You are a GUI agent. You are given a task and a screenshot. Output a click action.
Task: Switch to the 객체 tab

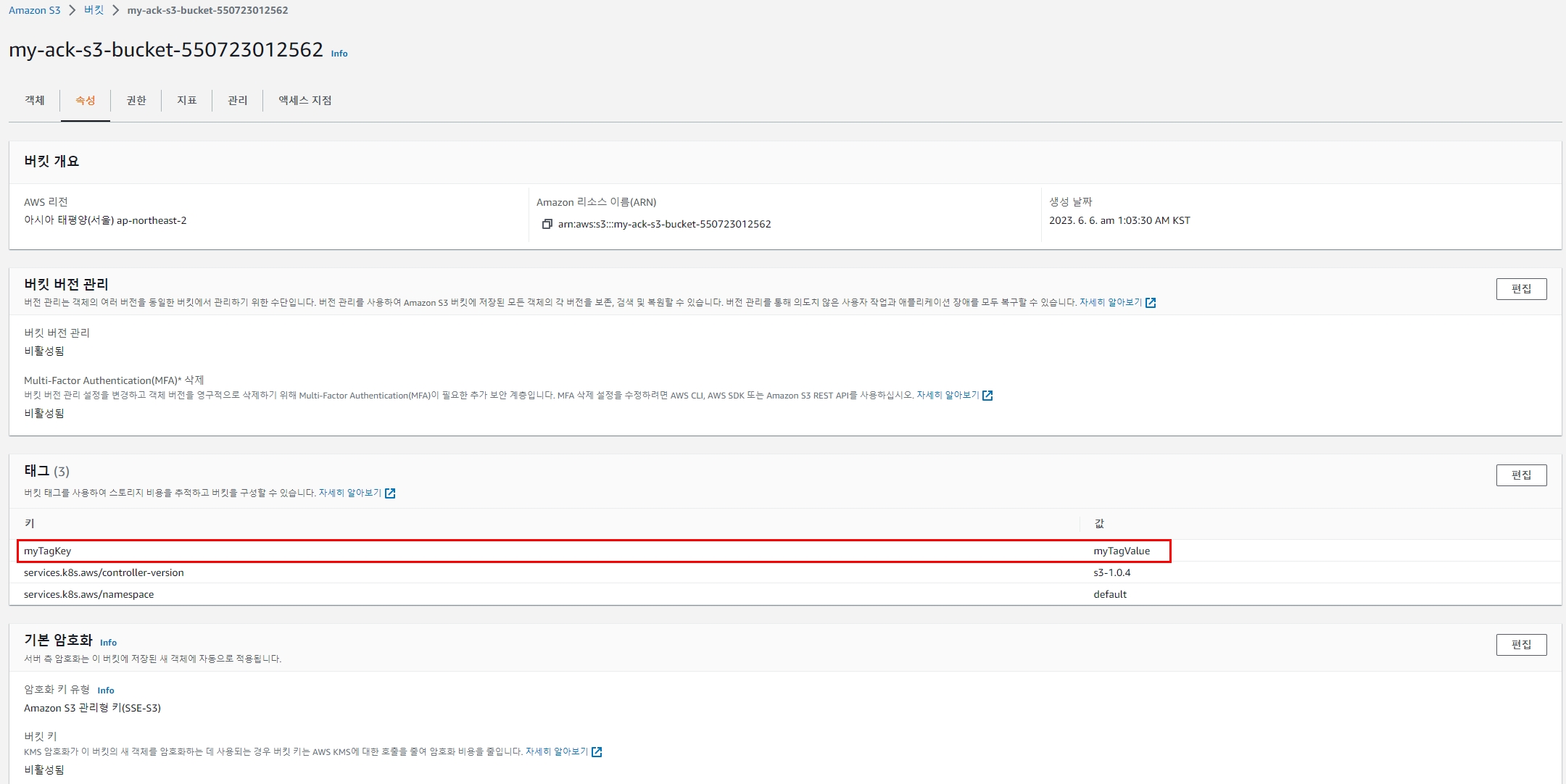pos(35,101)
